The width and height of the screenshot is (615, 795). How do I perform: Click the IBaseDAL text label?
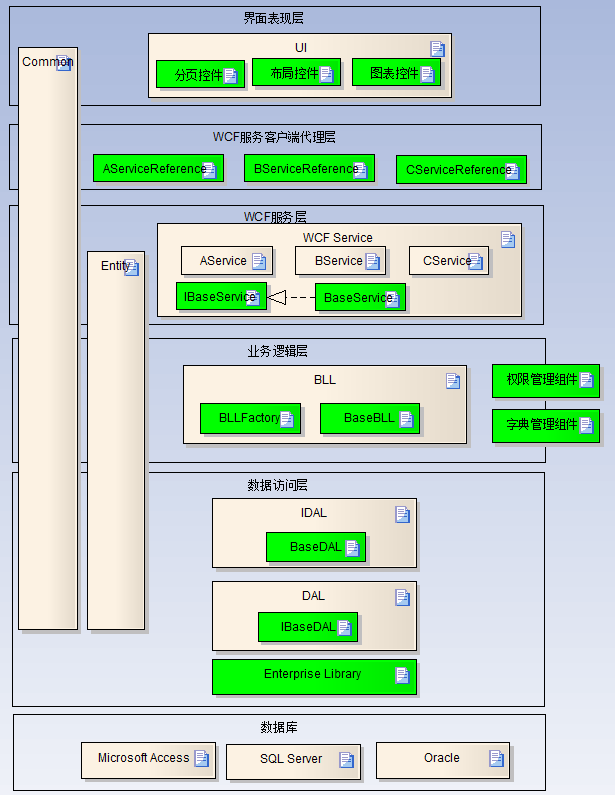[308, 627]
